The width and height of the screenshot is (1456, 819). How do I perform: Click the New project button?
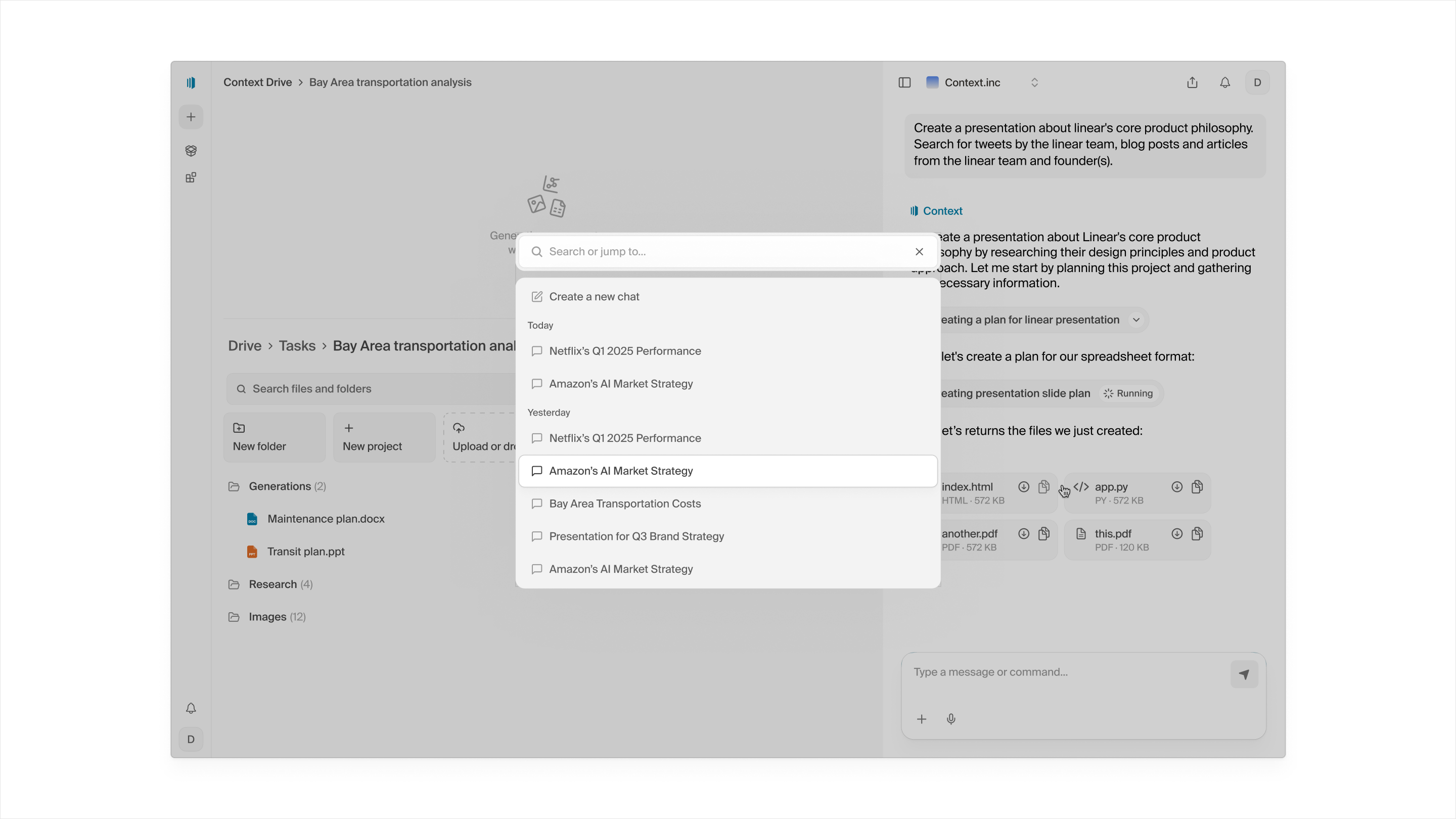pyautogui.click(x=384, y=437)
